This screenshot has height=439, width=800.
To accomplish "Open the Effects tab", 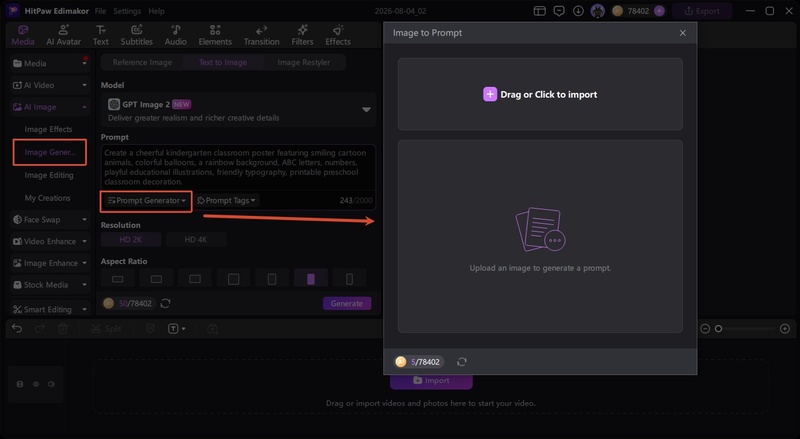I will (338, 35).
